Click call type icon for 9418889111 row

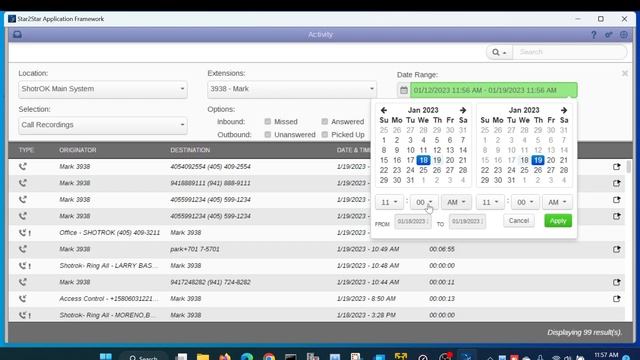[23, 183]
